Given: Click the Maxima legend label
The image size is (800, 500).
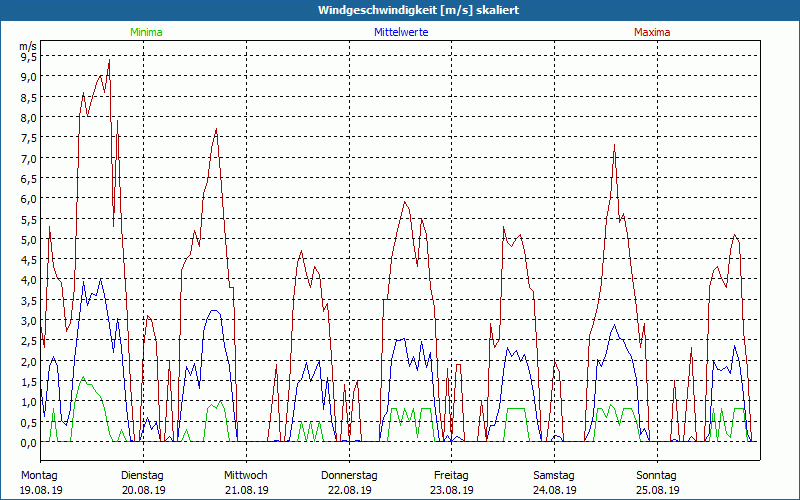Looking at the screenshot, I should tap(652, 32).
